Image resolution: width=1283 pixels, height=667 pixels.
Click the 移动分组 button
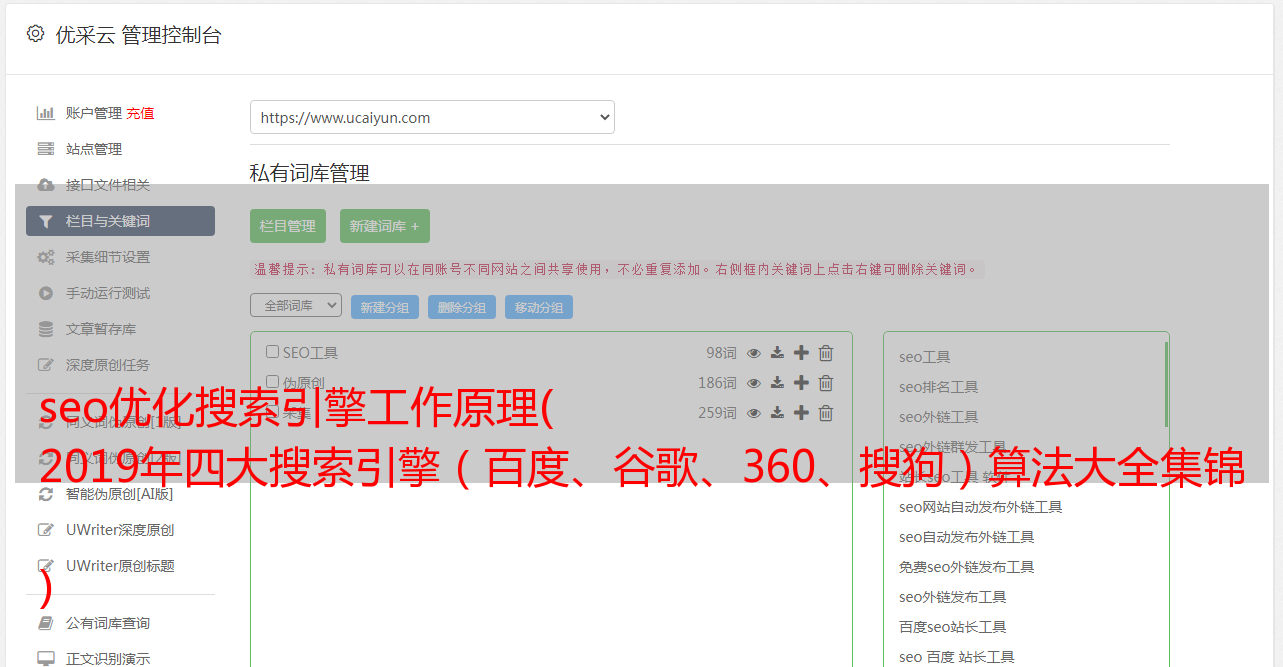[x=539, y=307]
